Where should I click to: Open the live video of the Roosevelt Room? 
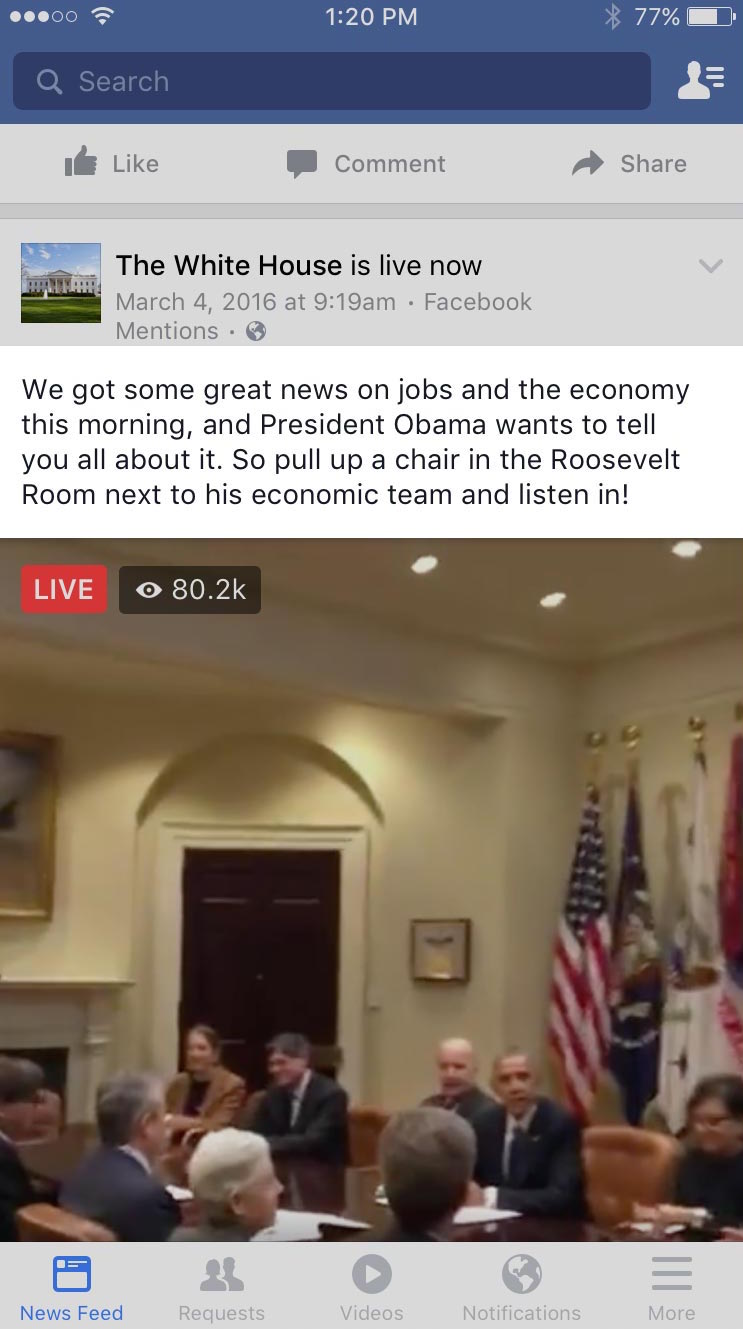pos(371,890)
